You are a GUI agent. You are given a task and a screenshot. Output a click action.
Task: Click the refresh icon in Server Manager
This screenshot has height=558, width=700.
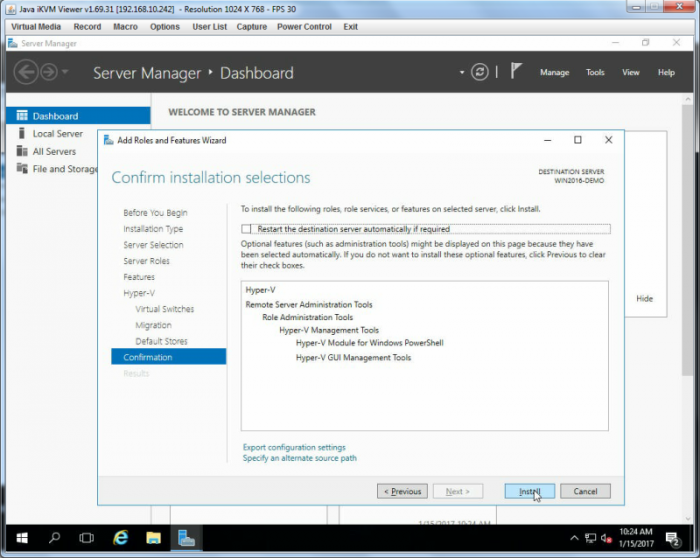[x=479, y=72]
